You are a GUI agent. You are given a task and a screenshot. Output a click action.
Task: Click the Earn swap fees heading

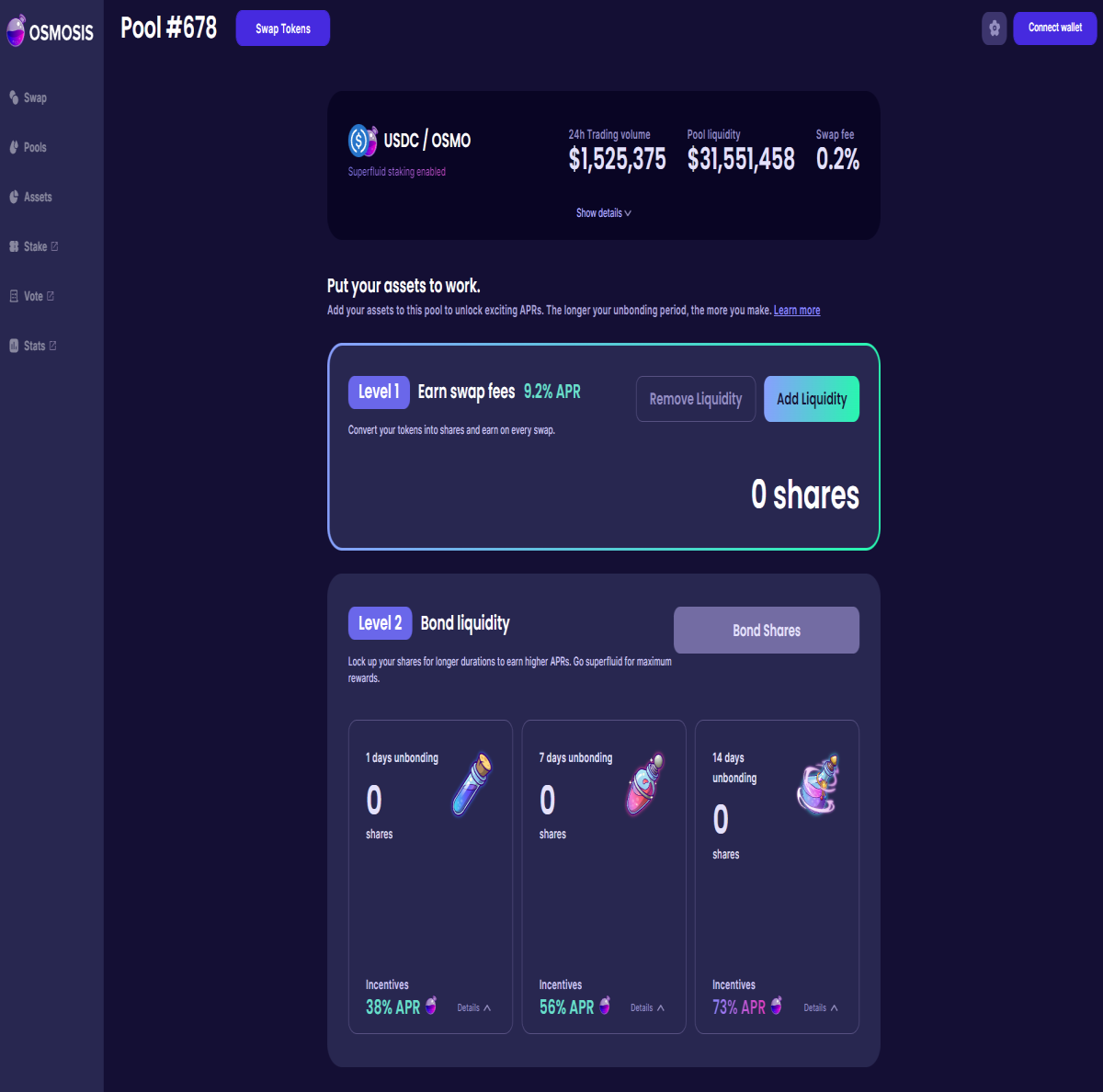tap(466, 392)
